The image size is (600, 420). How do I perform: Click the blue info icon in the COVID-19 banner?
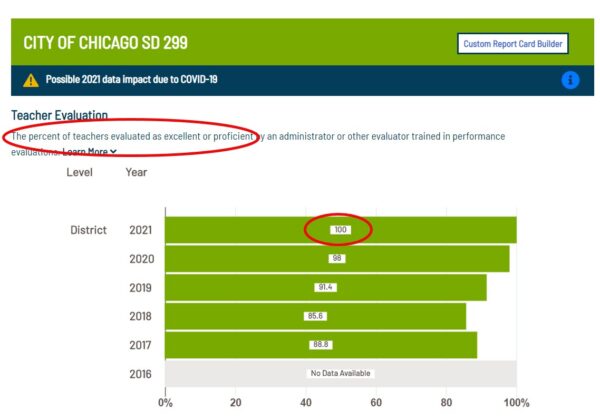pos(570,80)
